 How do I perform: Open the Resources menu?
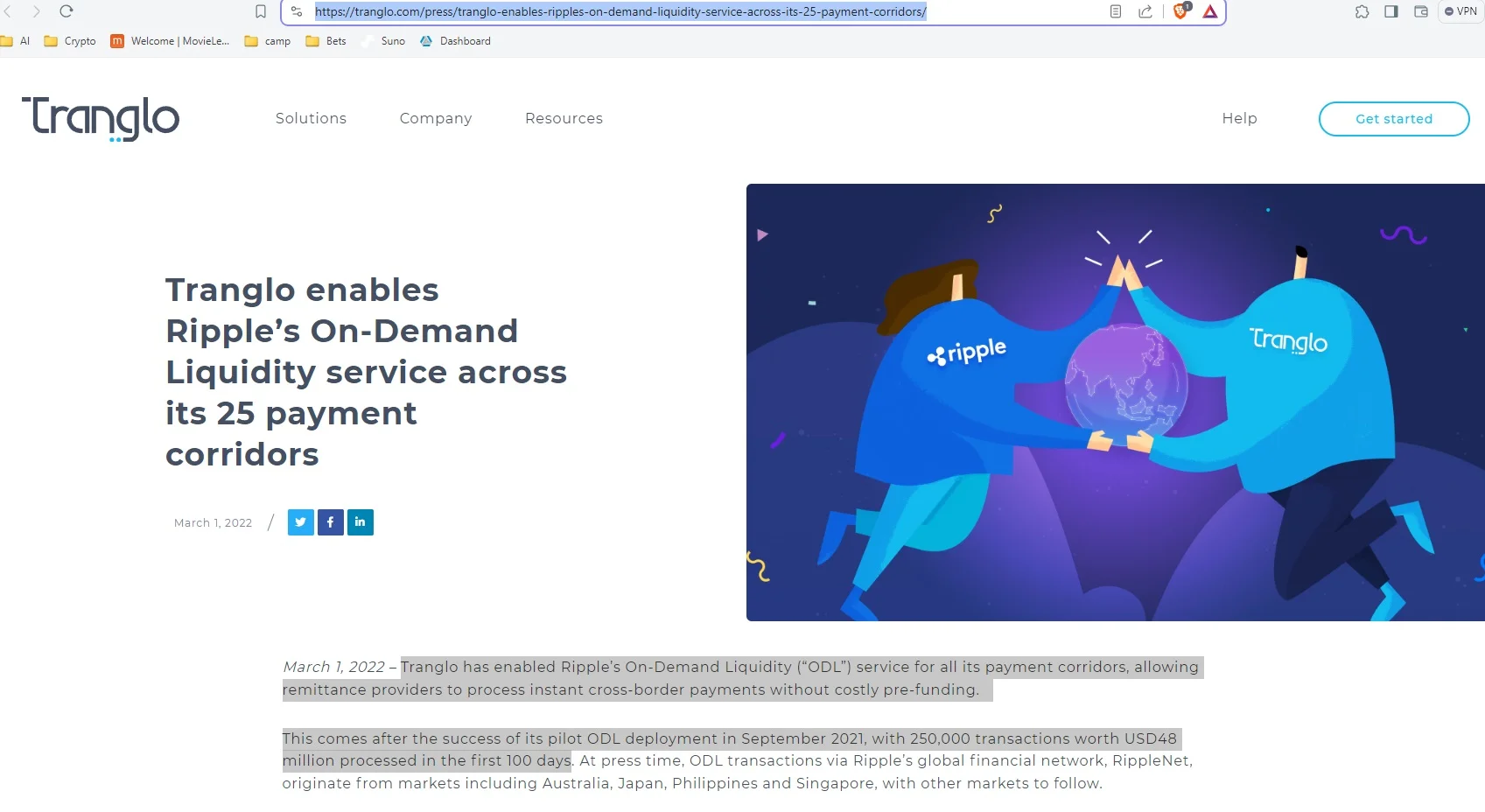564,118
